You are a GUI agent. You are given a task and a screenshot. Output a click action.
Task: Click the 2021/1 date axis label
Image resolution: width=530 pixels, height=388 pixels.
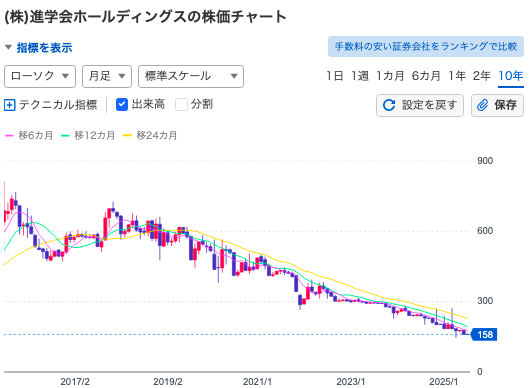coord(257,382)
